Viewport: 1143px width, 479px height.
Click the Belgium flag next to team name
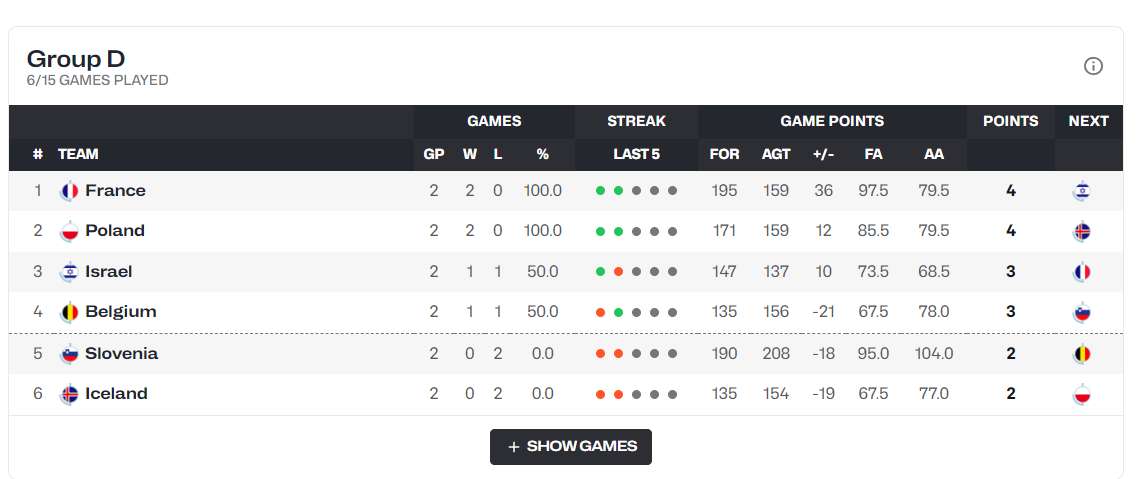pos(69,312)
